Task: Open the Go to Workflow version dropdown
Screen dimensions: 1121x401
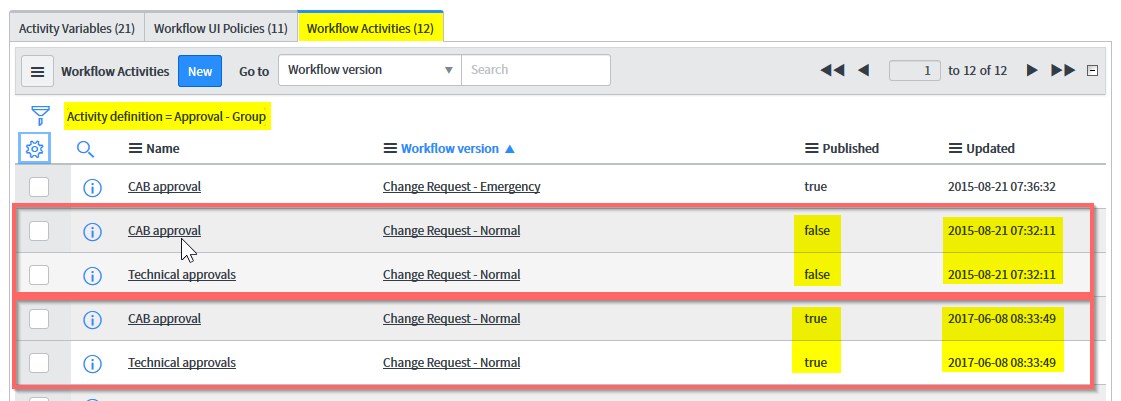Action: [369, 70]
